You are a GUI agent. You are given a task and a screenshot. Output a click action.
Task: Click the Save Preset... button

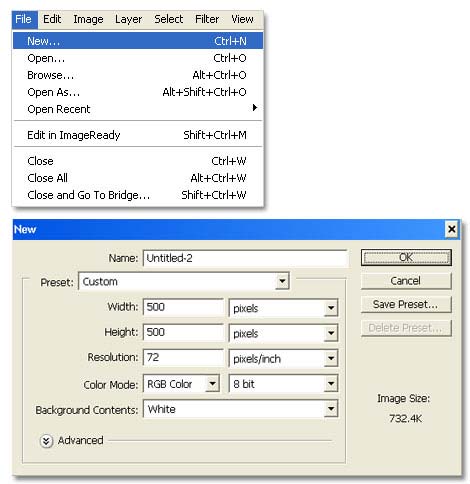coord(406,304)
